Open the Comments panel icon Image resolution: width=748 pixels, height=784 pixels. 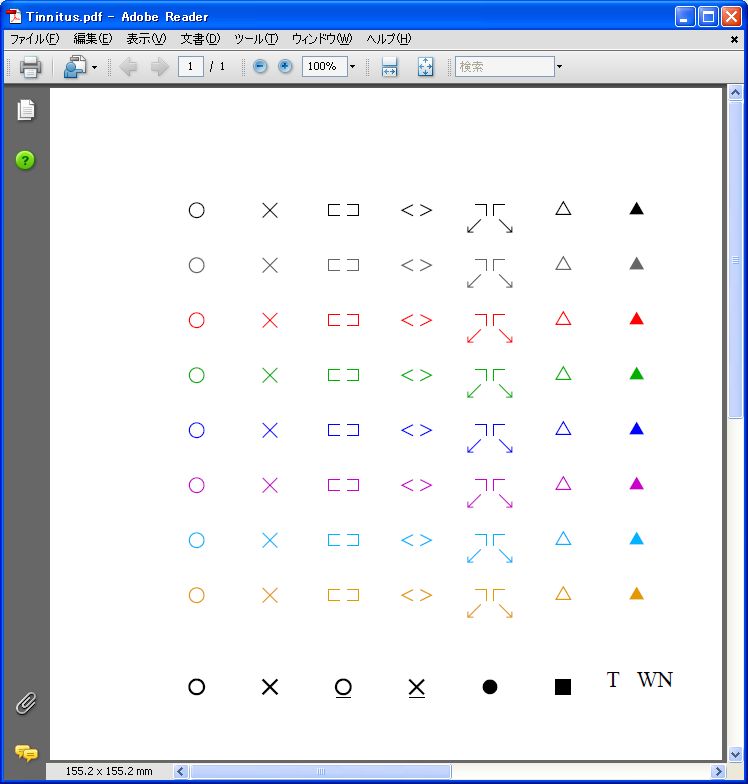pos(26,752)
